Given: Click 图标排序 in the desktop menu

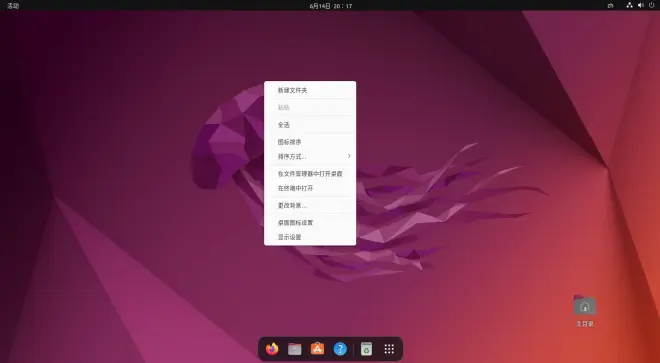Looking at the screenshot, I should point(310,142).
